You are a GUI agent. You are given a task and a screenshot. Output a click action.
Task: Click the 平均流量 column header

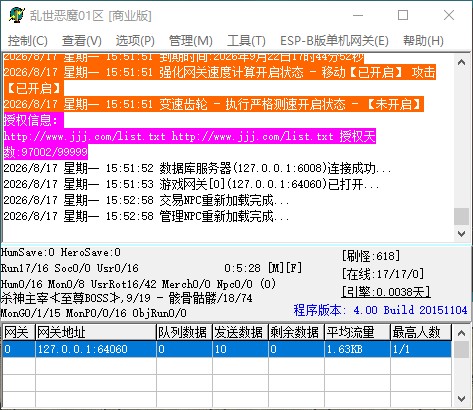[357, 332]
